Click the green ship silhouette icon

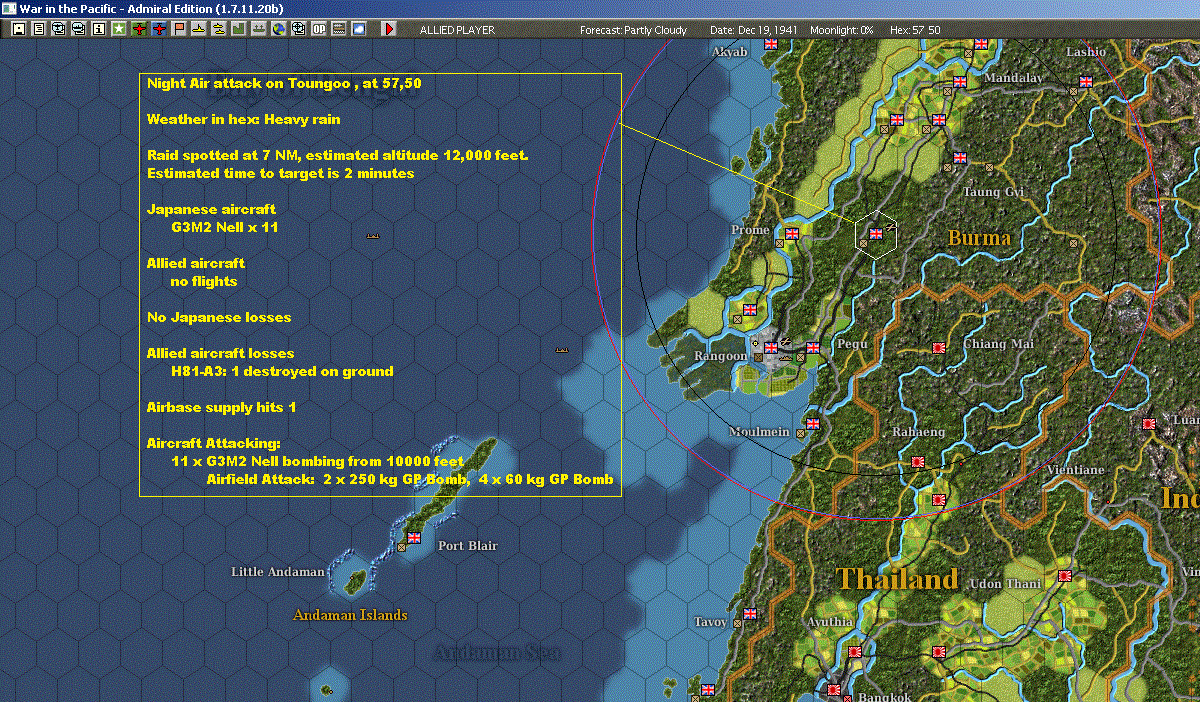tap(258, 29)
